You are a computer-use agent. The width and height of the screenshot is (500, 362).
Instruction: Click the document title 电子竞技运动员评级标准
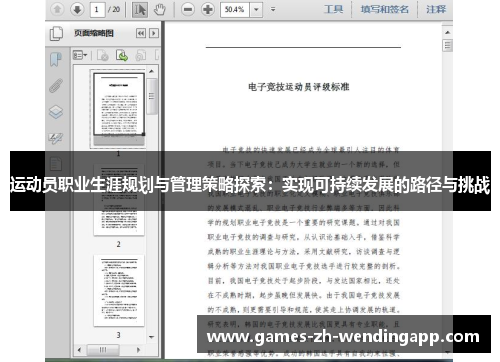299,87
